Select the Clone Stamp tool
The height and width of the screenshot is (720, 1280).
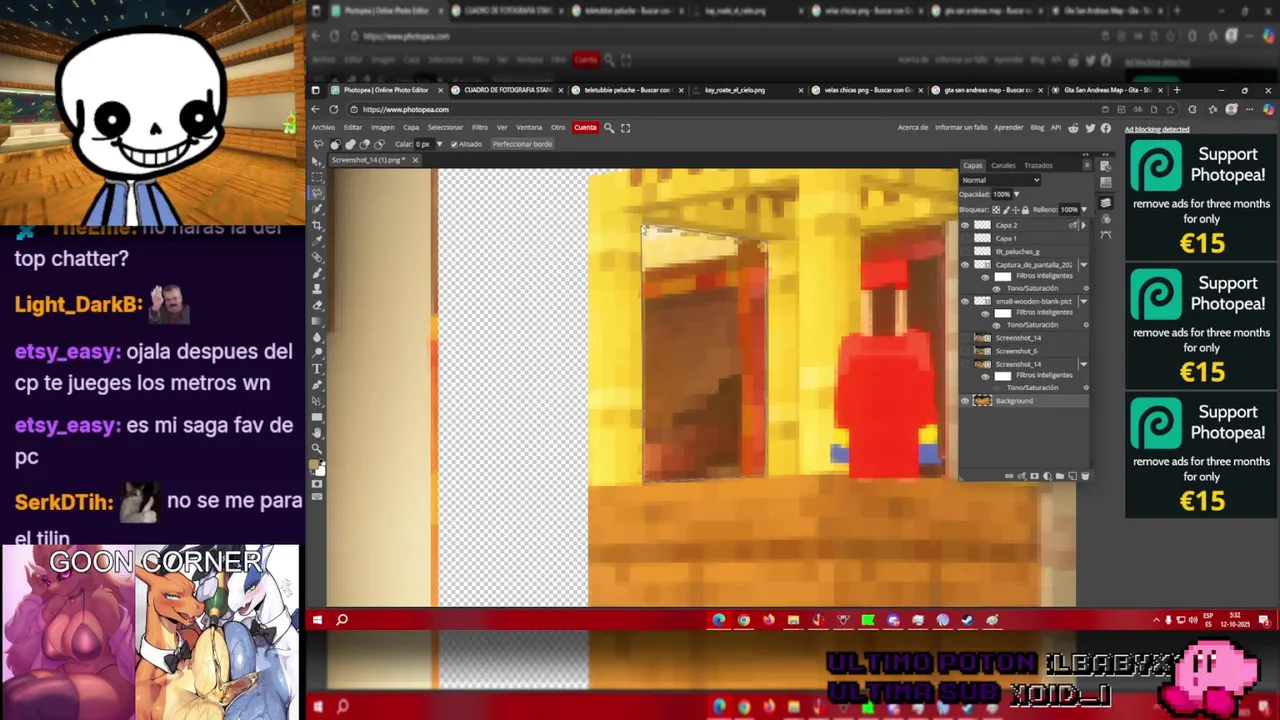tap(318, 289)
